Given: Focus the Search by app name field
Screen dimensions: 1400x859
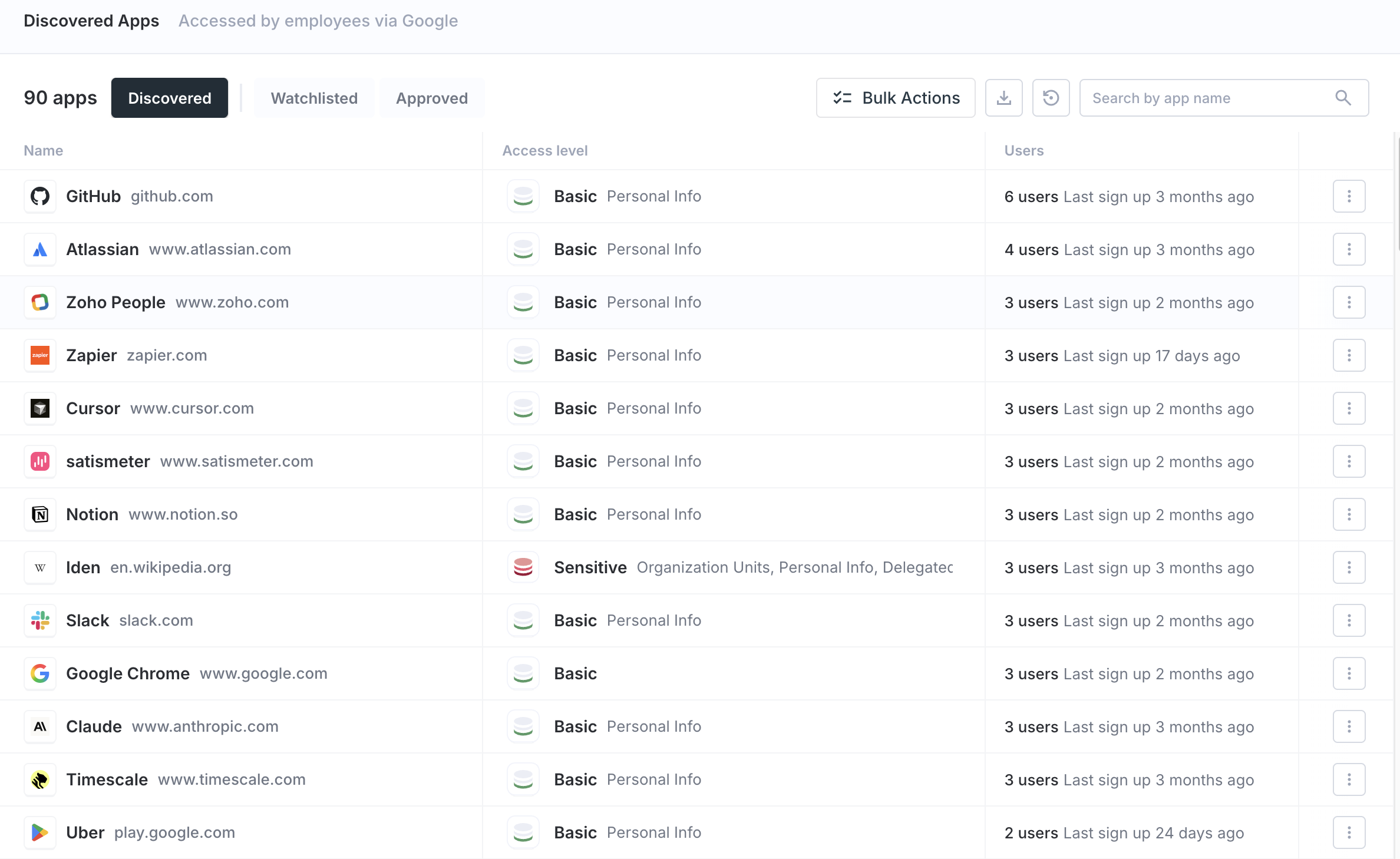Looking at the screenshot, I should coord(1208,98).
